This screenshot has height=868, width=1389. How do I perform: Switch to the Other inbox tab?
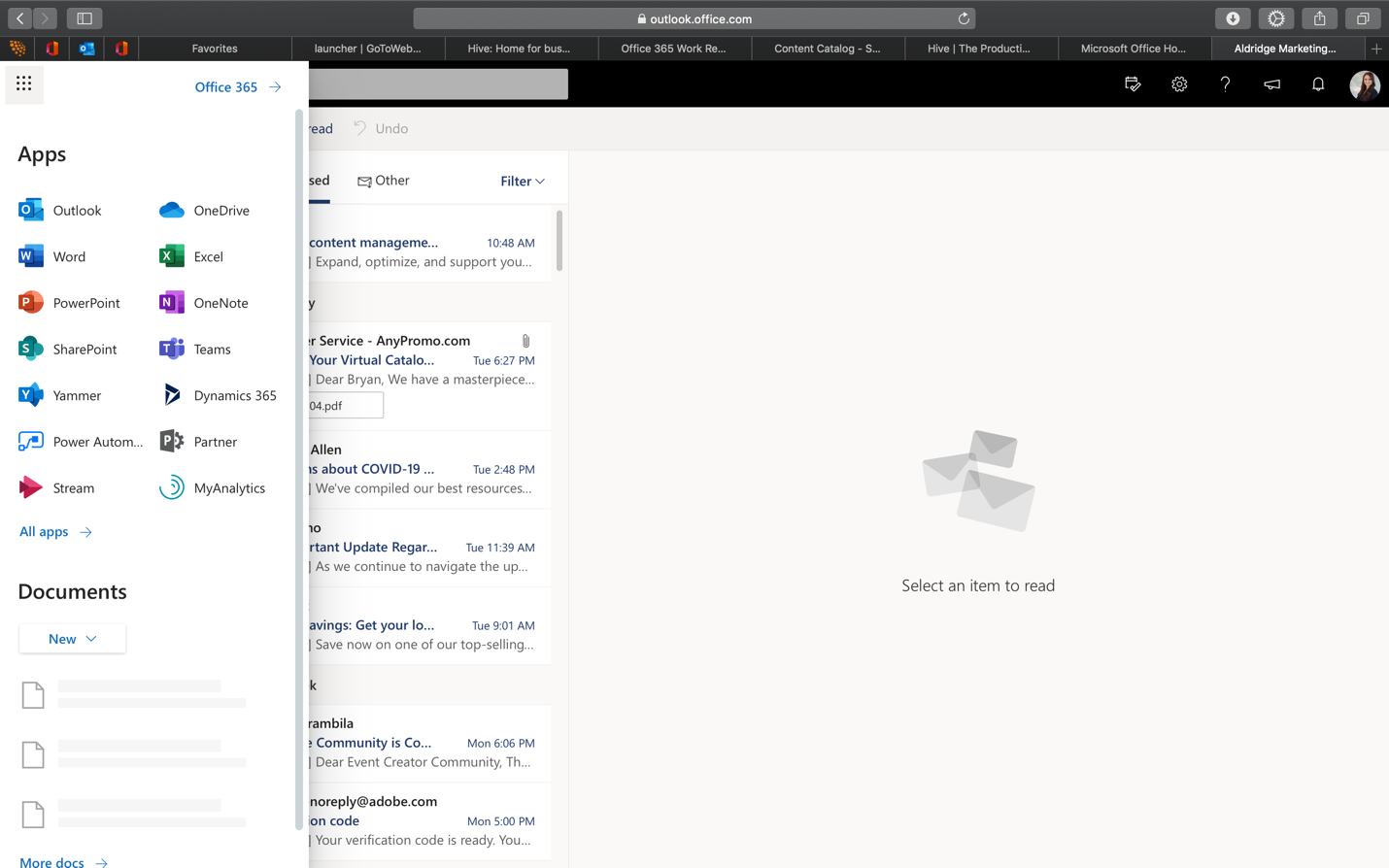(x=383, y=181)
